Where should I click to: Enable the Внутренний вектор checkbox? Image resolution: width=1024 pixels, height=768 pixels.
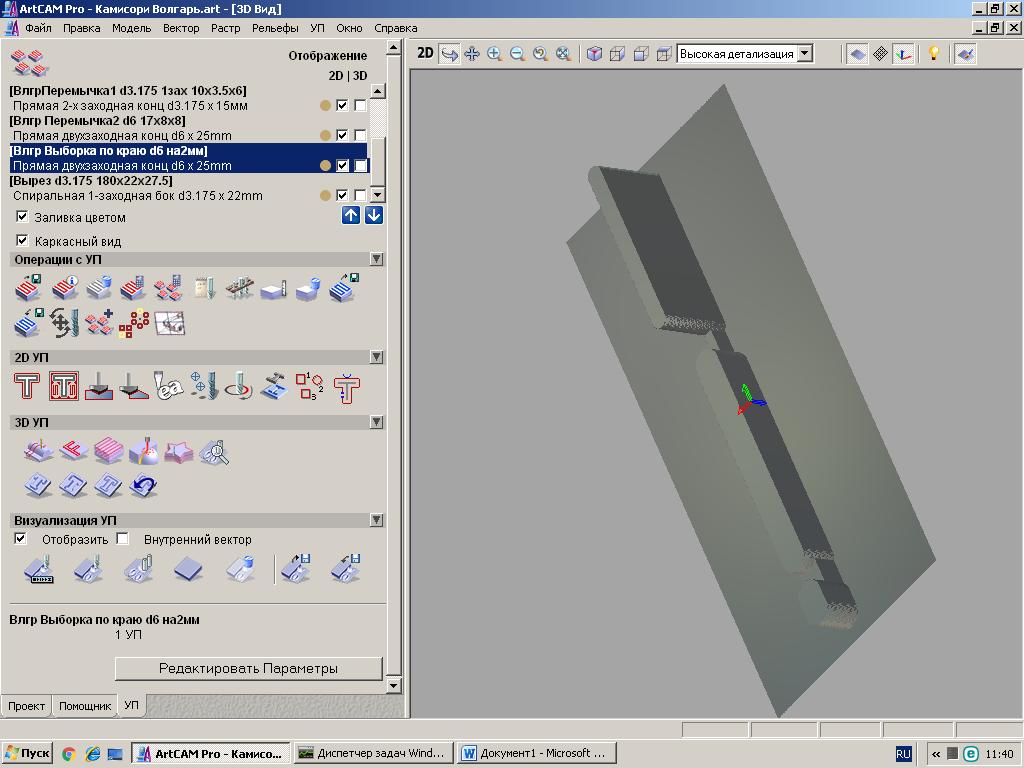click(122, 539)
